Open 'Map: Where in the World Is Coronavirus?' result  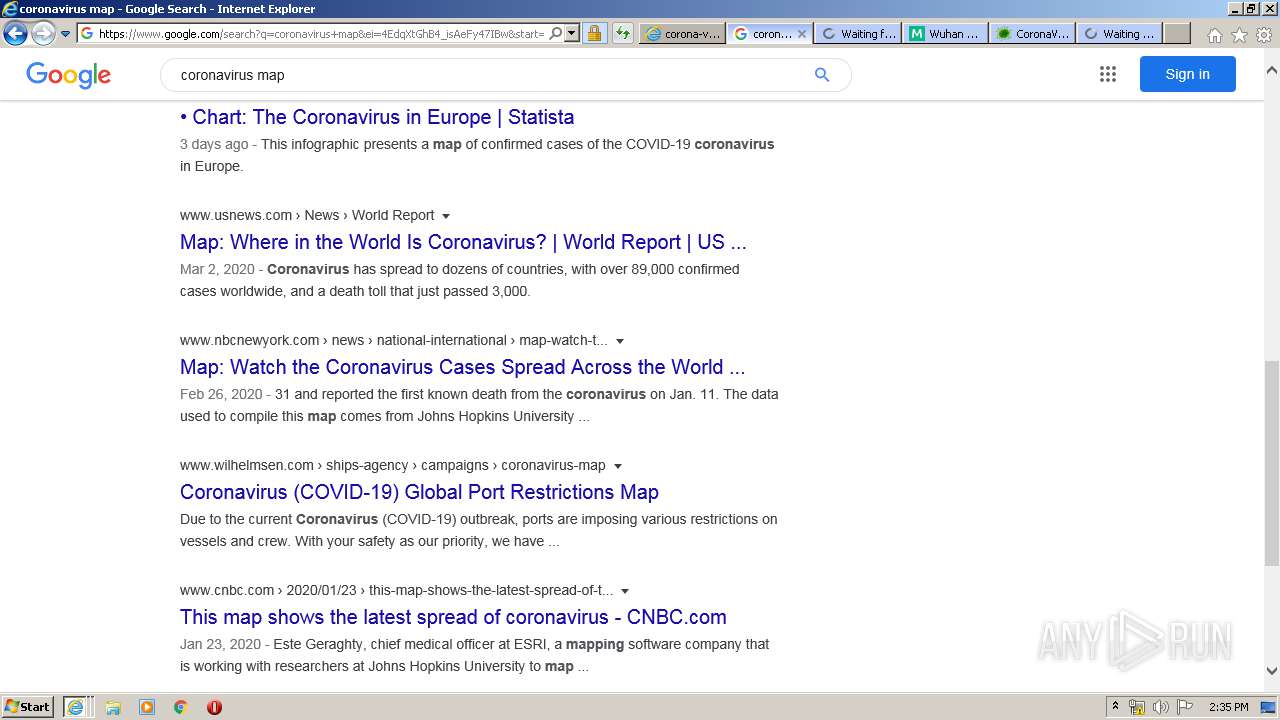coord(463,242)
